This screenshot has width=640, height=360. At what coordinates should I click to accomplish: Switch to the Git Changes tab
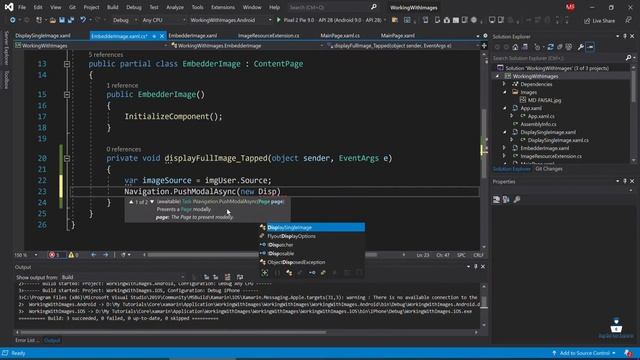(x=549, y=169)
